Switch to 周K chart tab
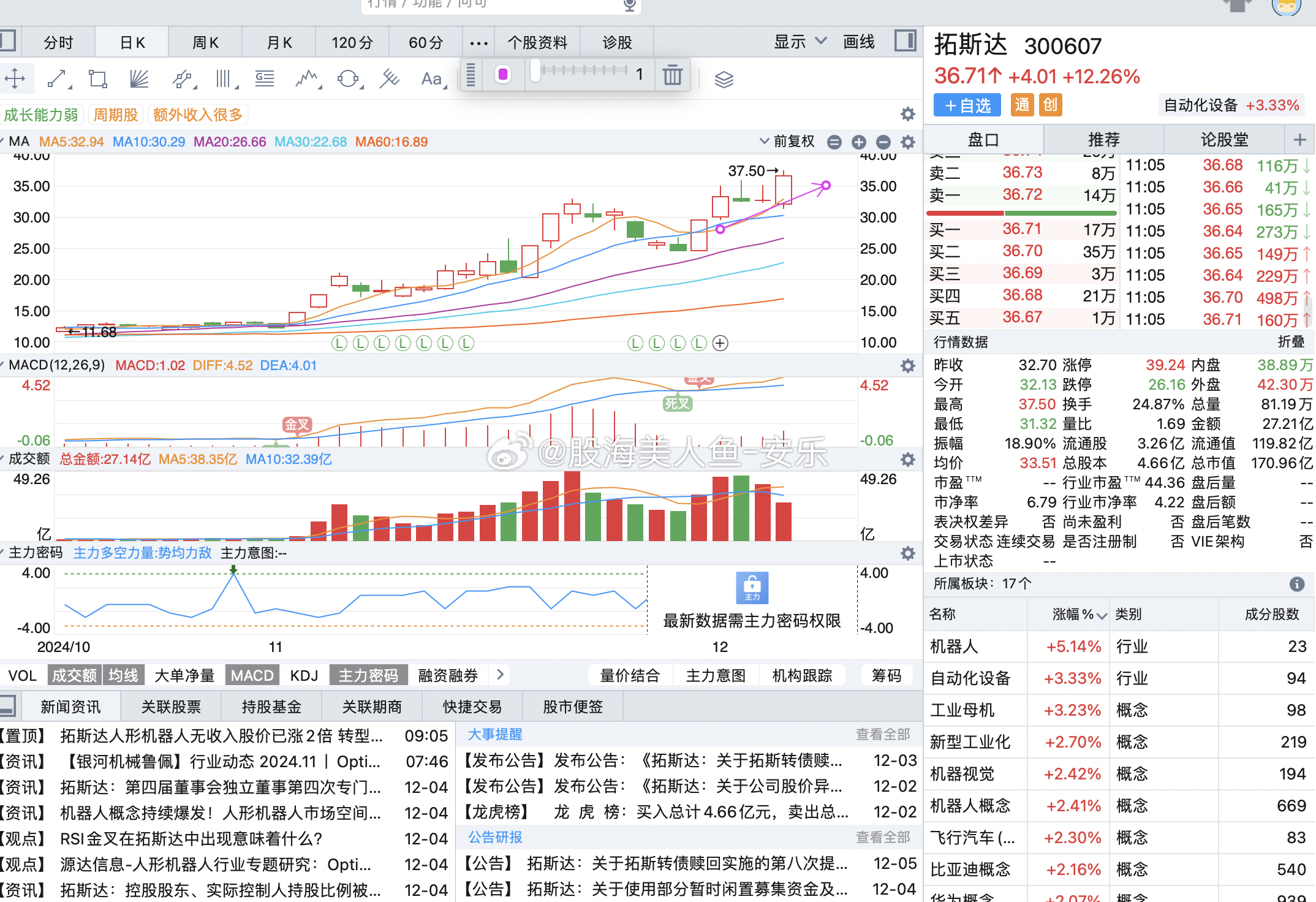The width and height of the screenshot is (1316, 902). (x=205, y=42)
